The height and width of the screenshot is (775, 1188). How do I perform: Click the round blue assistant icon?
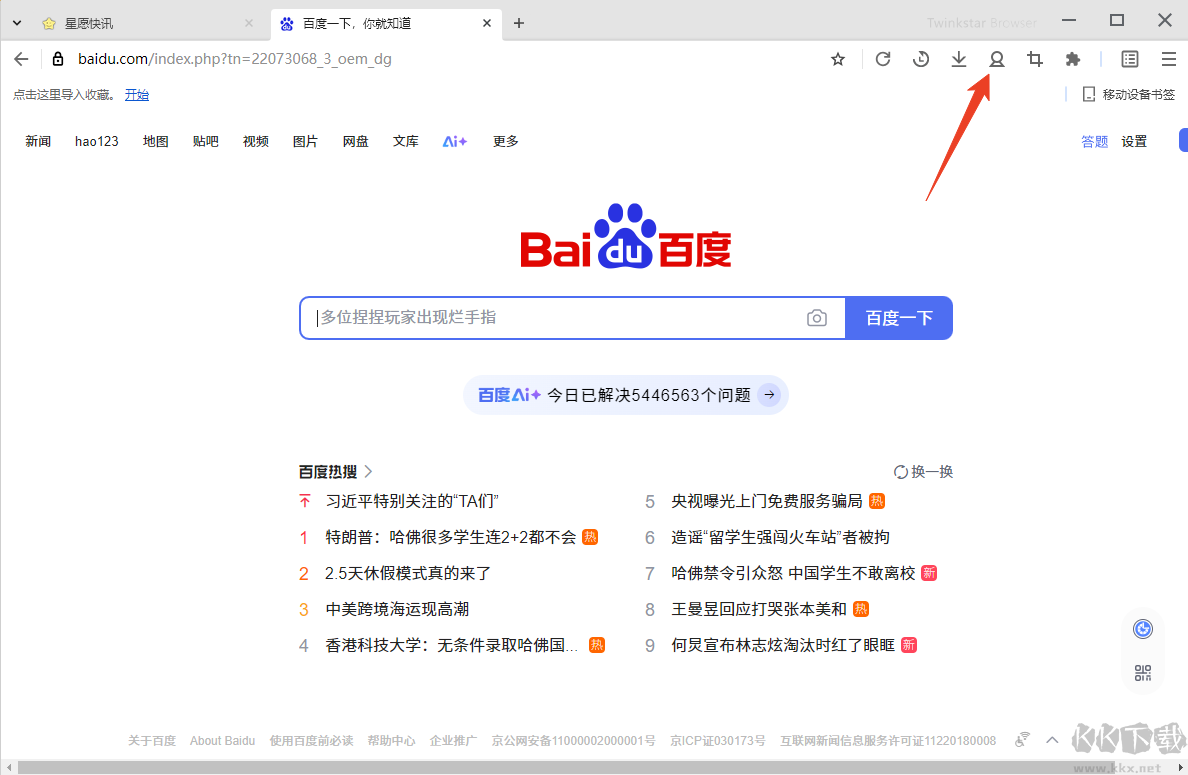(x=1143, y=629)
